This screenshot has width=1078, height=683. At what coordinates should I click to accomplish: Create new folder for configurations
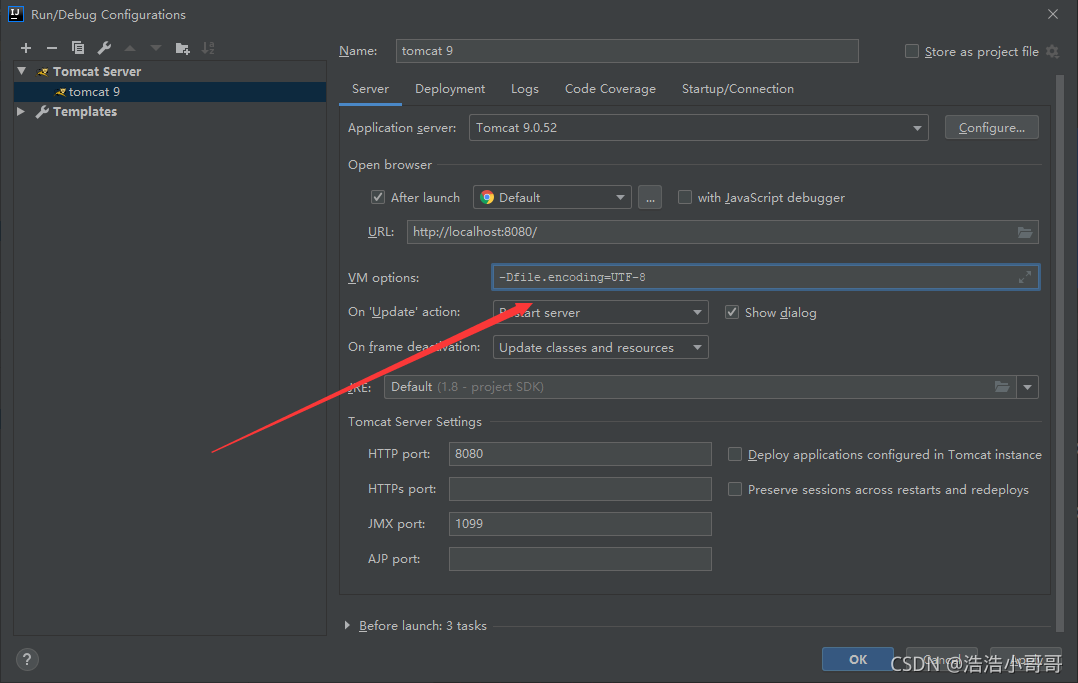[x=182, y=47]
